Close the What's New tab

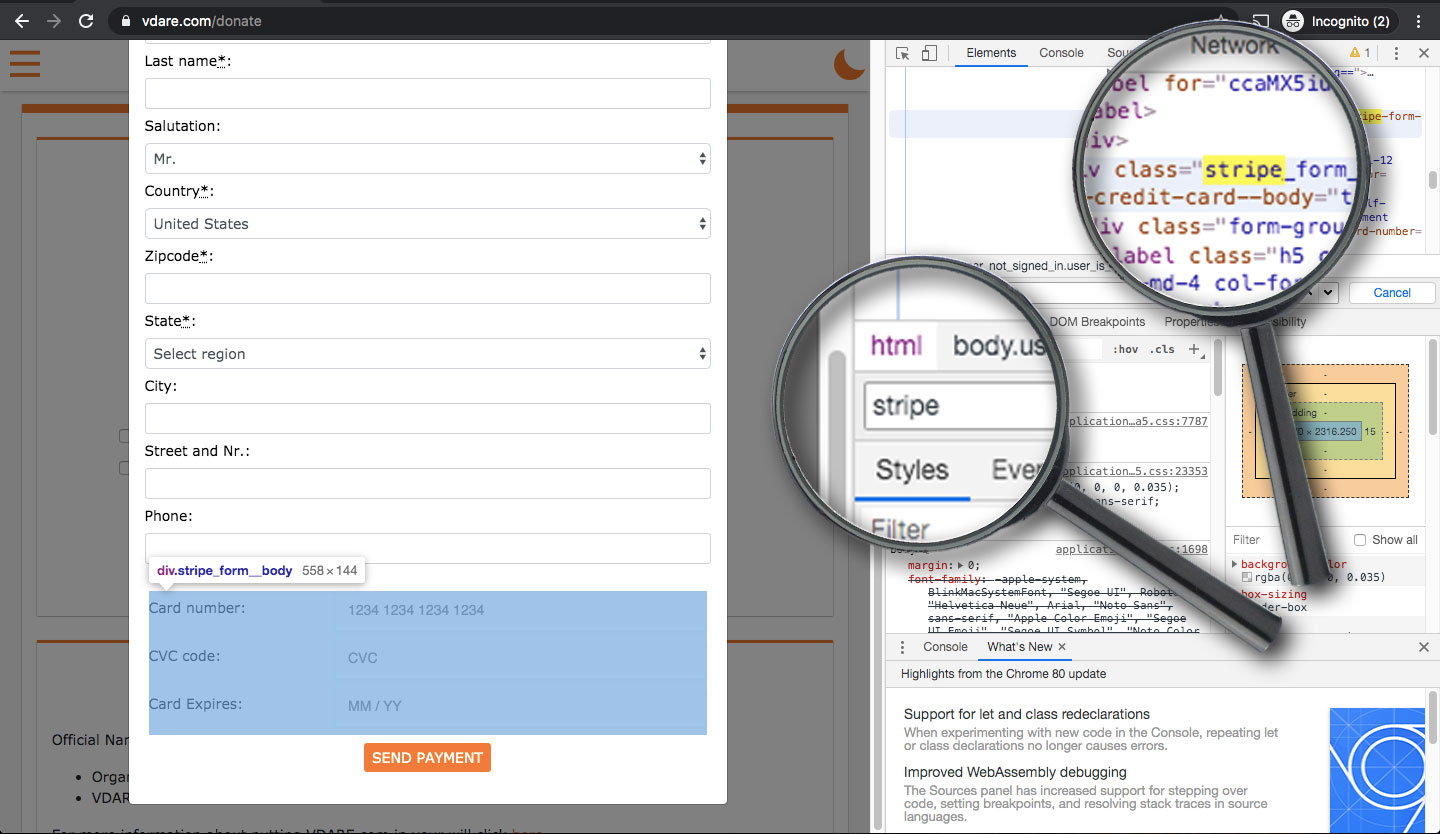point(1062,647)
